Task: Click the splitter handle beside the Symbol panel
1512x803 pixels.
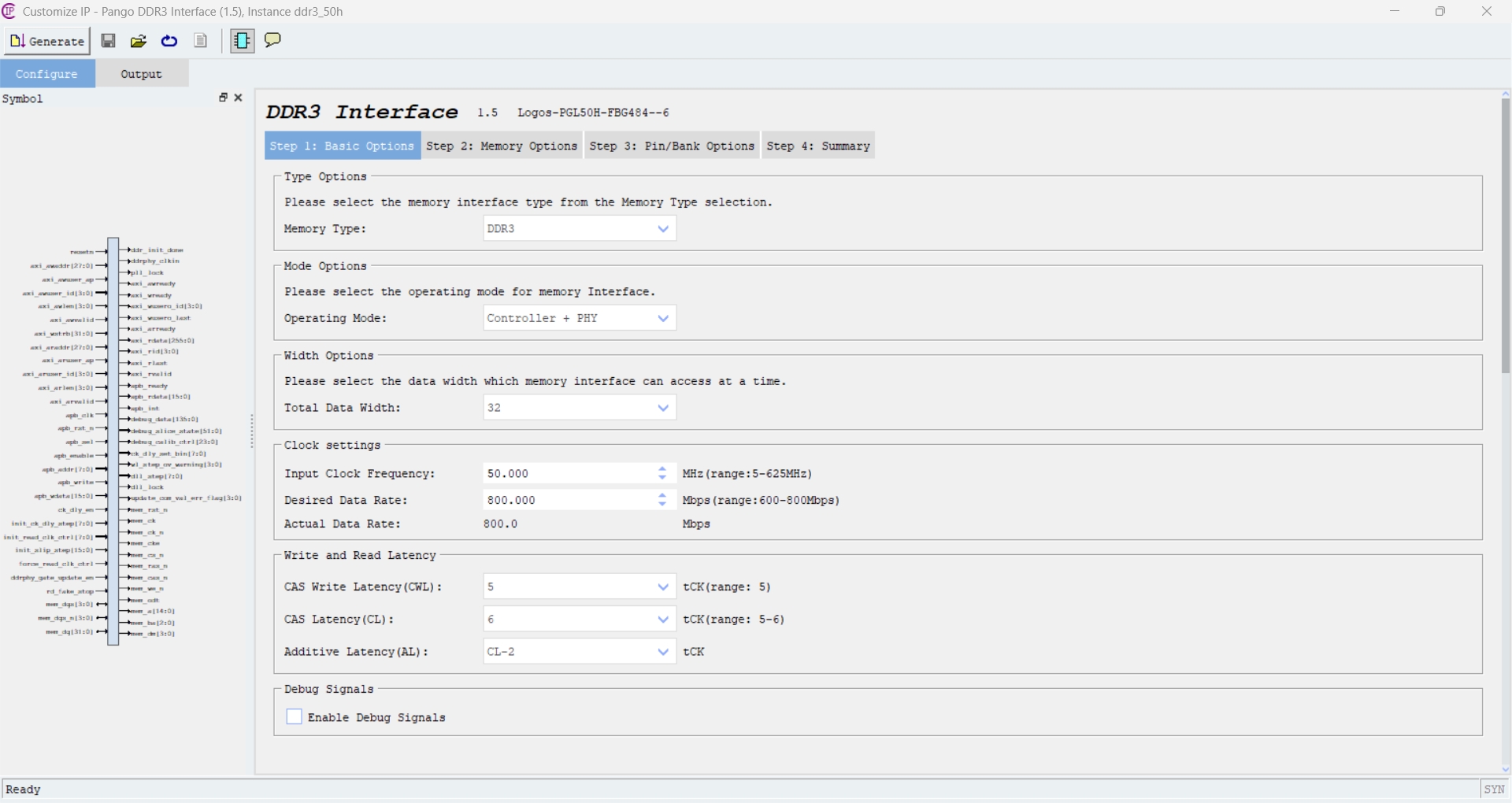Action: pyautogui.click(x=252, y=431)
